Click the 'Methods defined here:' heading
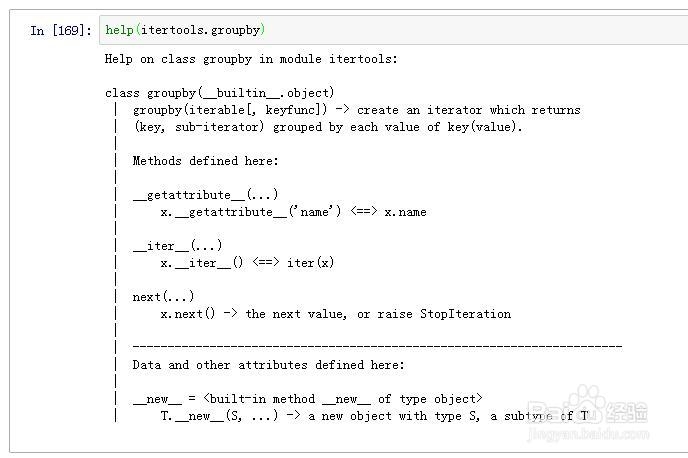 point(205,161)
